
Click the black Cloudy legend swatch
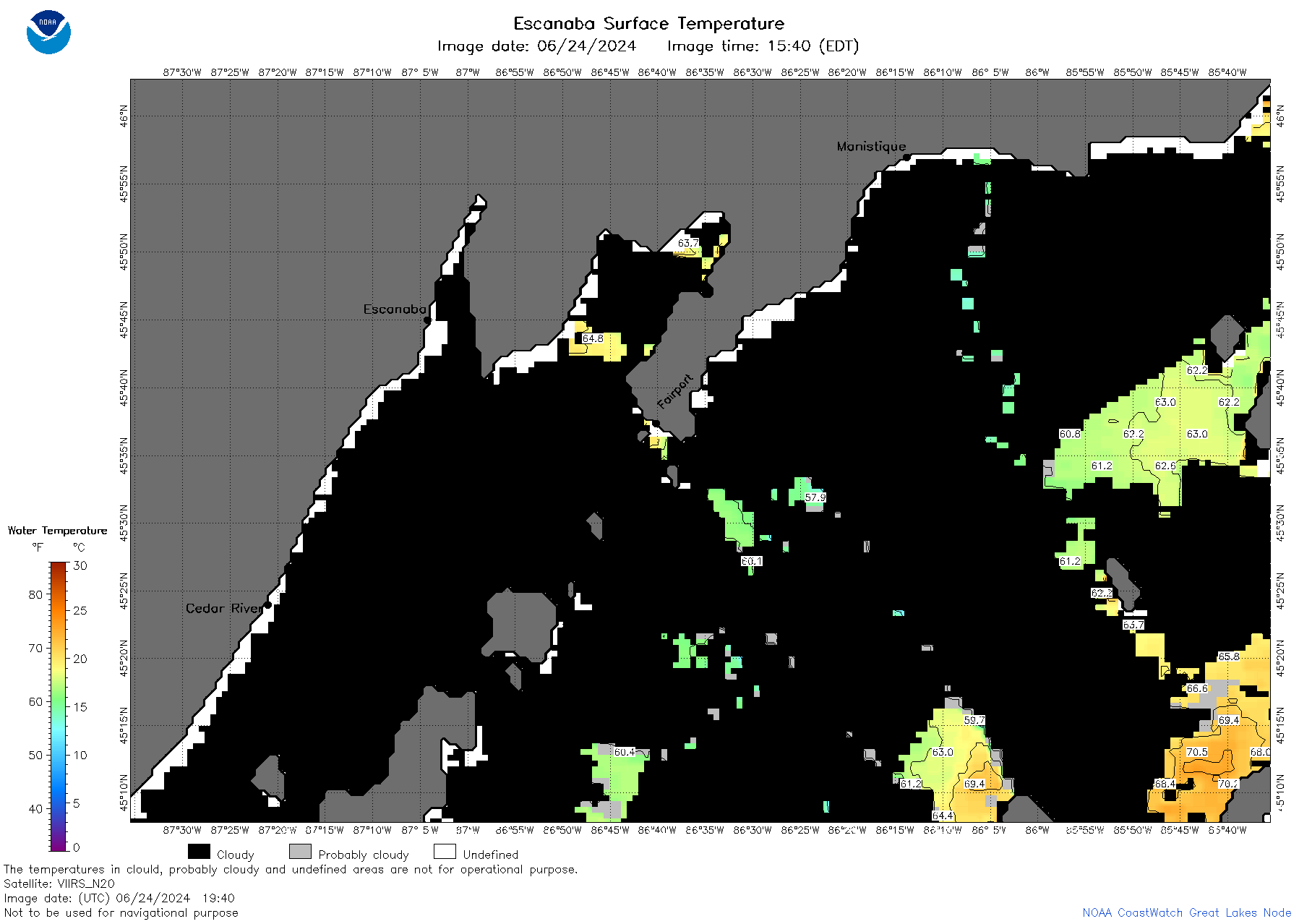coord(199,852)
